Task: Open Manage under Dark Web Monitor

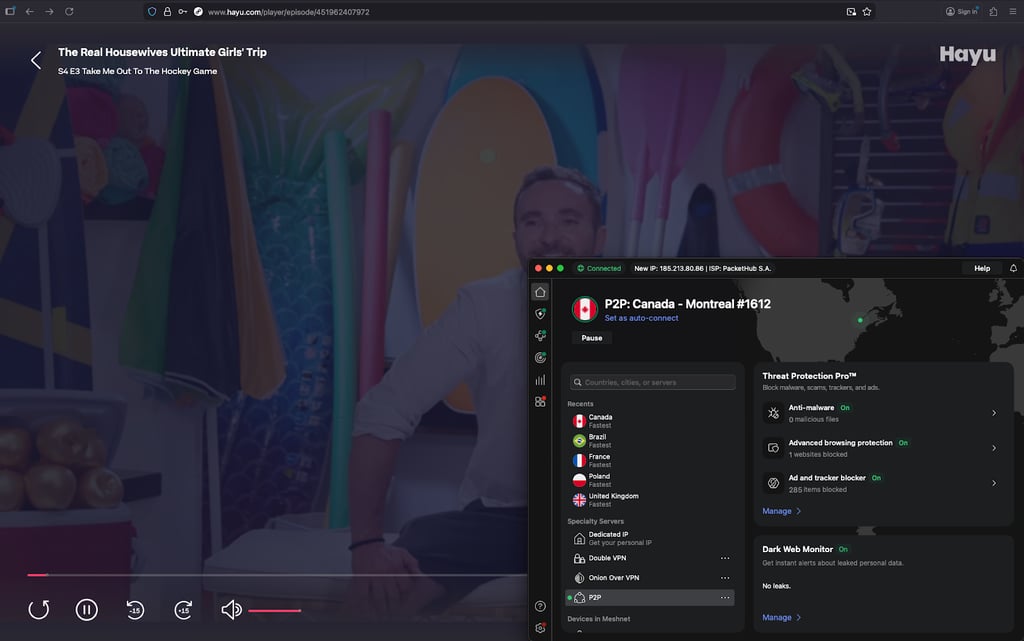Action: [781, 618]
